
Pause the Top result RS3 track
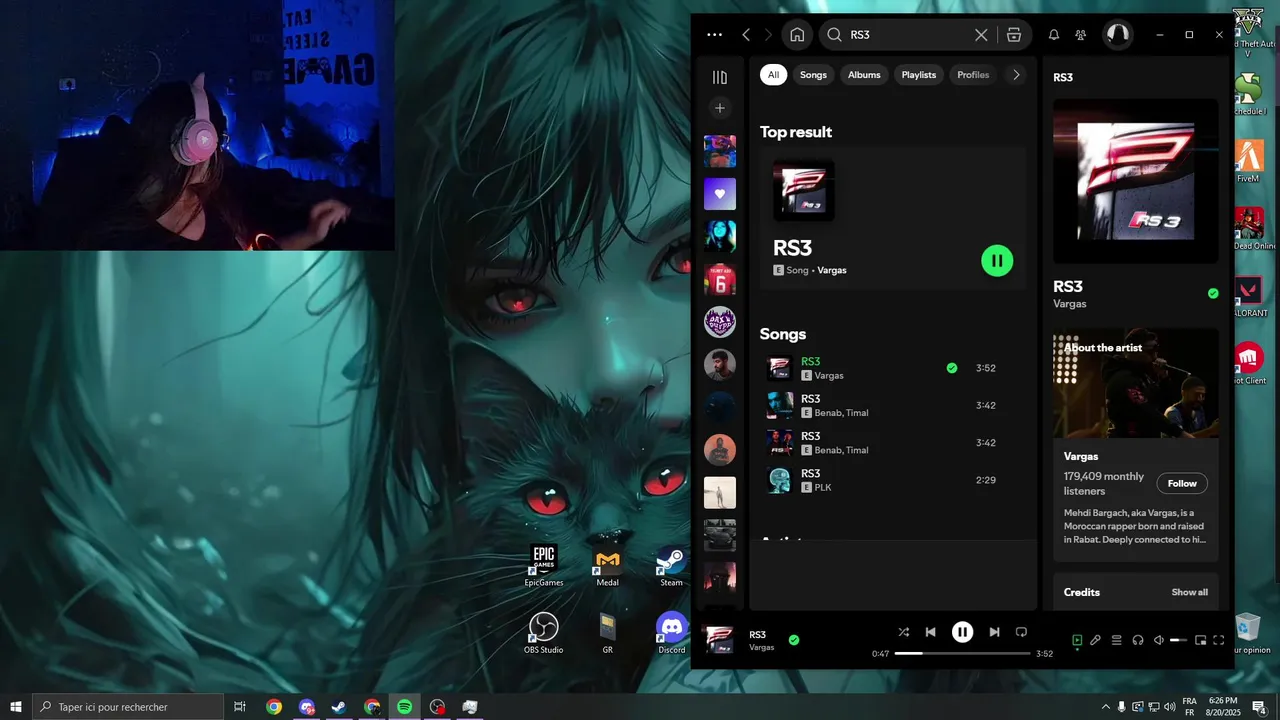[x=997, y=261]
